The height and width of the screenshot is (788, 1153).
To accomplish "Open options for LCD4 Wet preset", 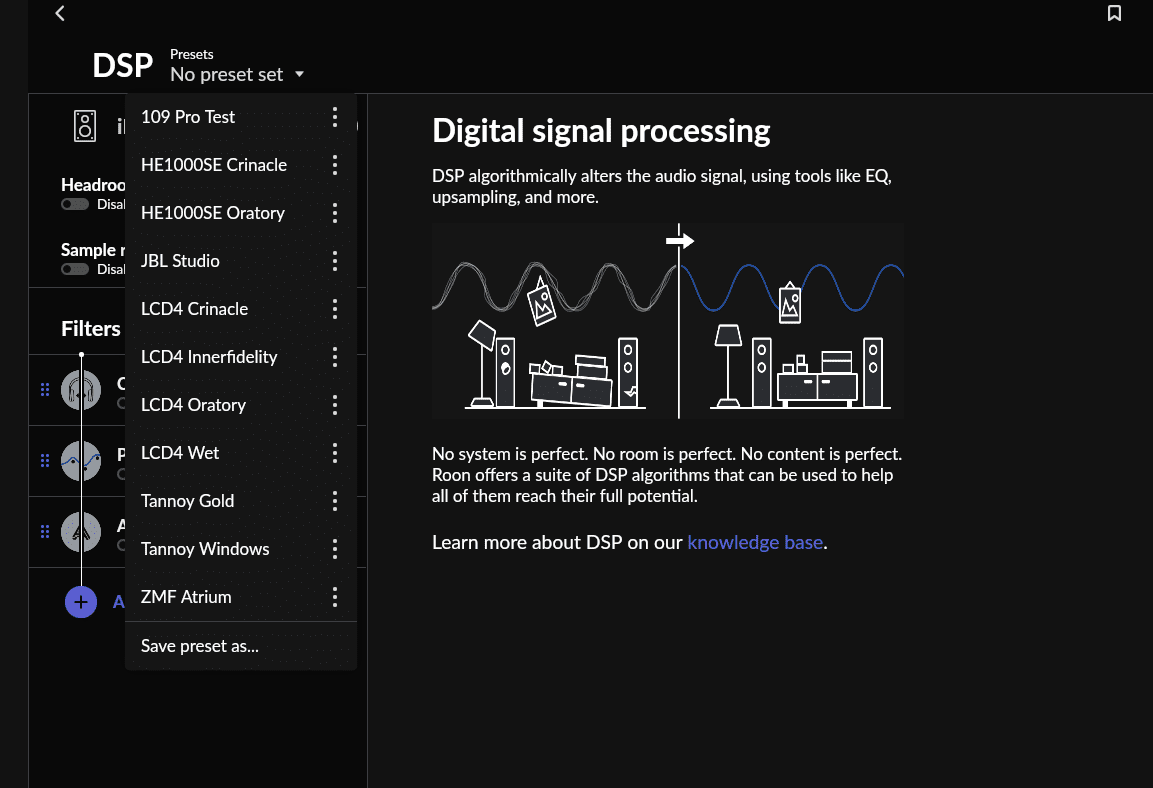I will pyautogui.click(x=335, y=453).
